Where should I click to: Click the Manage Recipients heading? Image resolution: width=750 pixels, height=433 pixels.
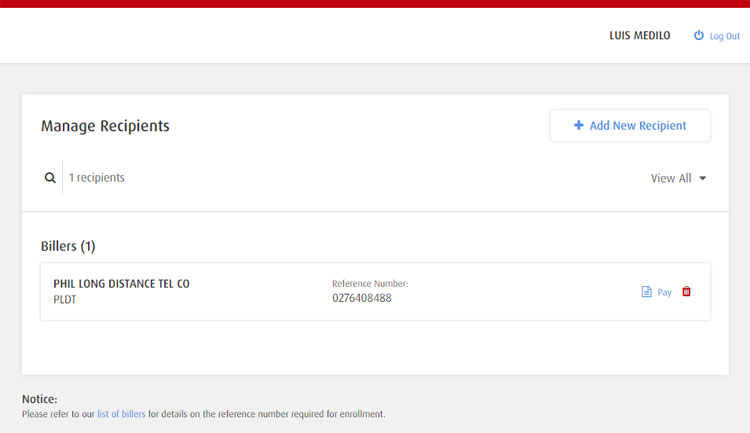(105, 126)
